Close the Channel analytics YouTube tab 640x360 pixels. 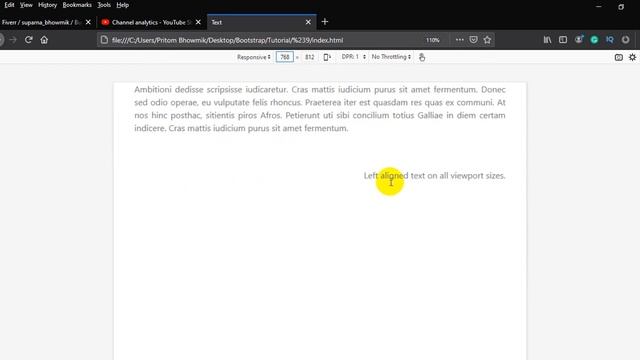point(198,22)
